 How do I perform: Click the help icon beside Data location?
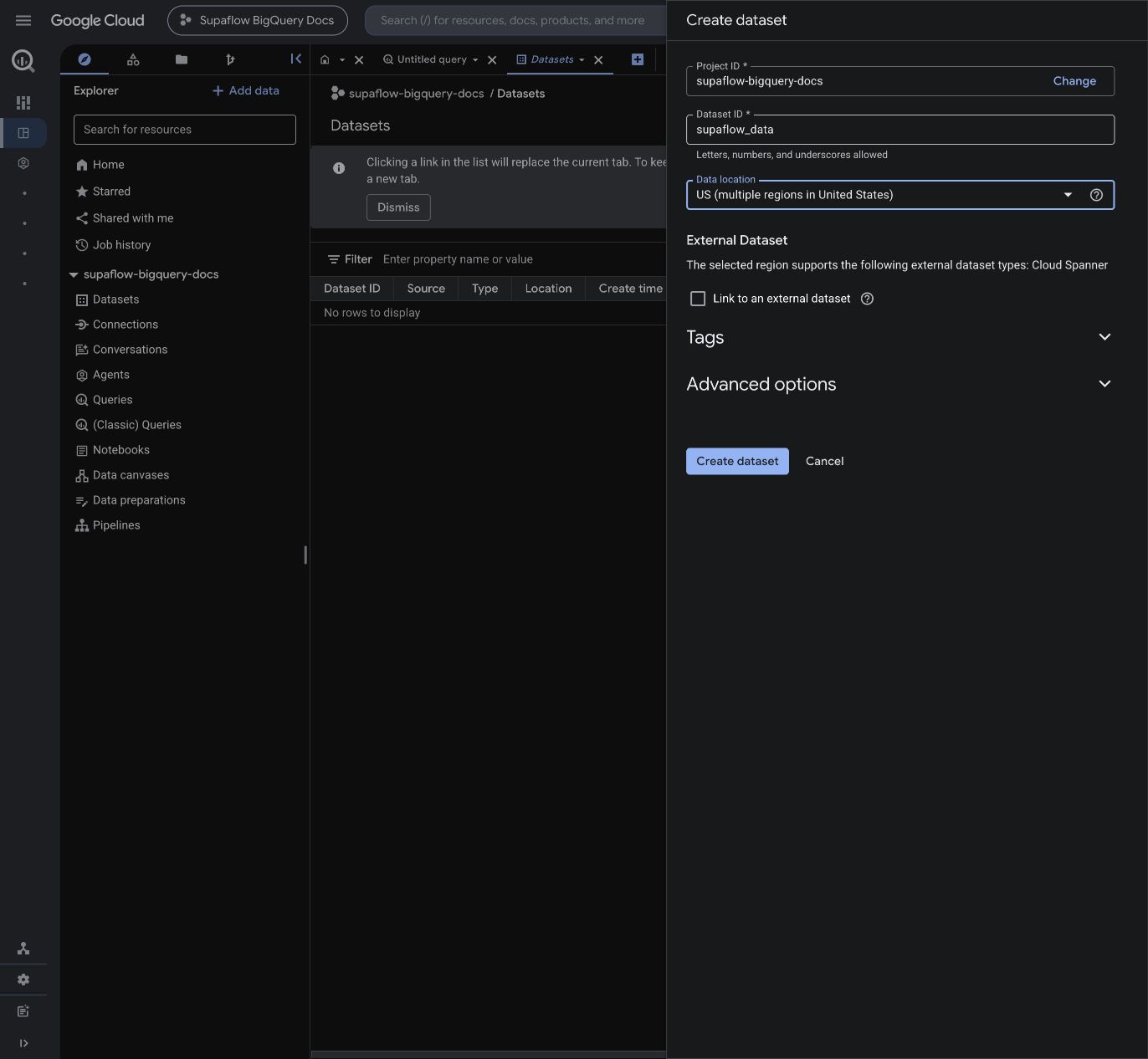[x=1096, y=195]
